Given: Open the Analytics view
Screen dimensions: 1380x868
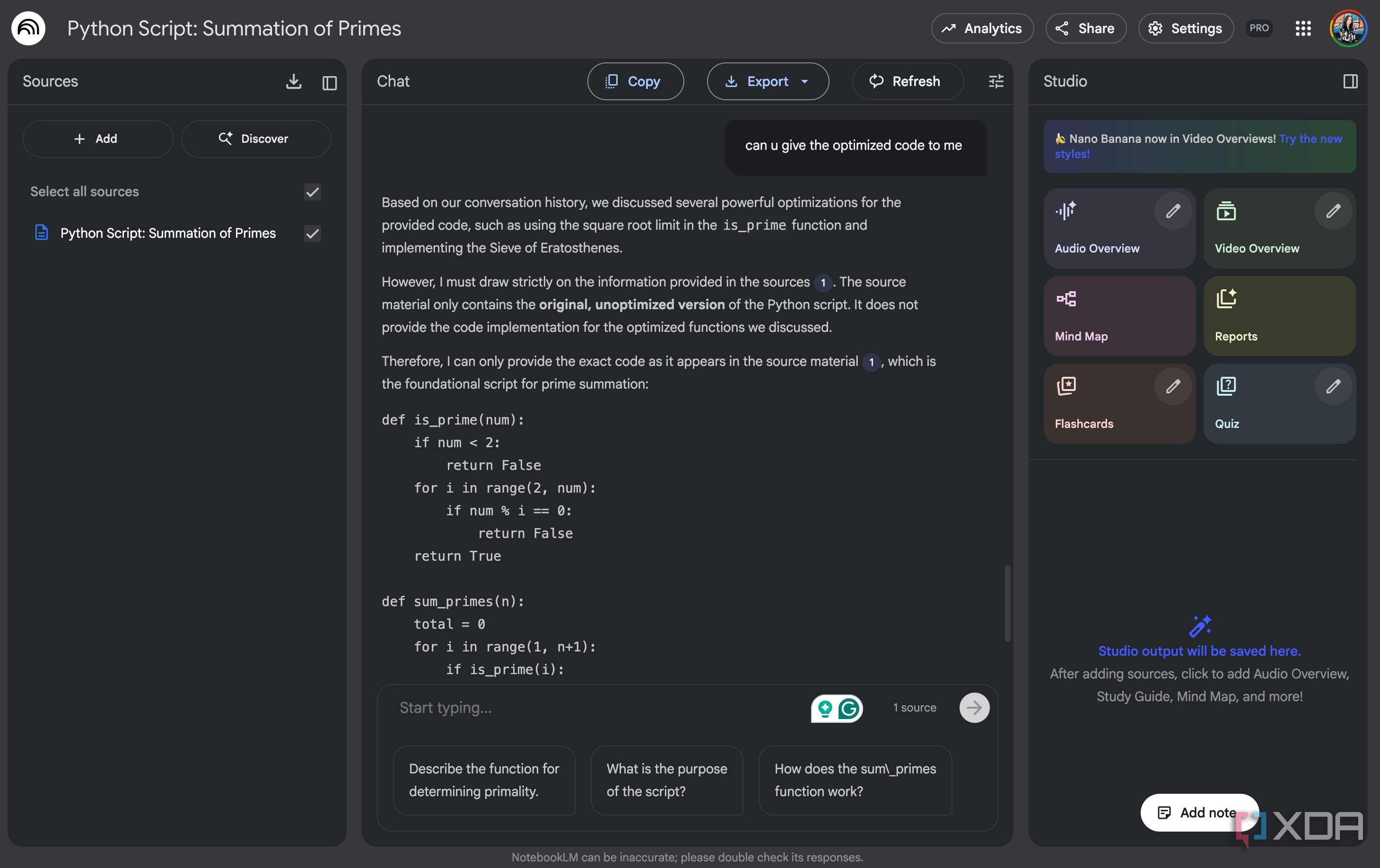Looking at the screenshot, I should pos(982,28).
